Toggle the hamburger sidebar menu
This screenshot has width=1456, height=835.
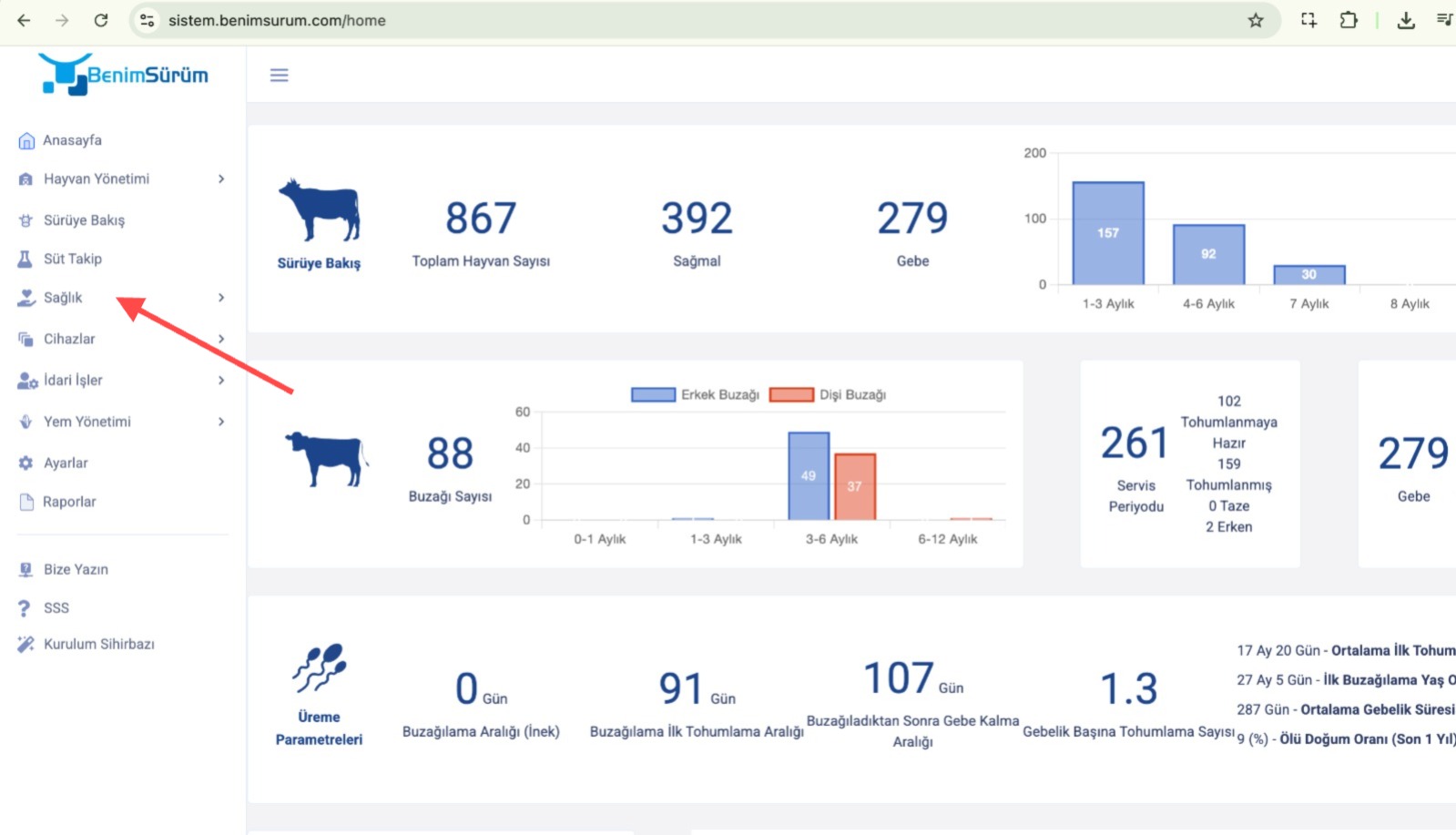(x=279, y=75)
